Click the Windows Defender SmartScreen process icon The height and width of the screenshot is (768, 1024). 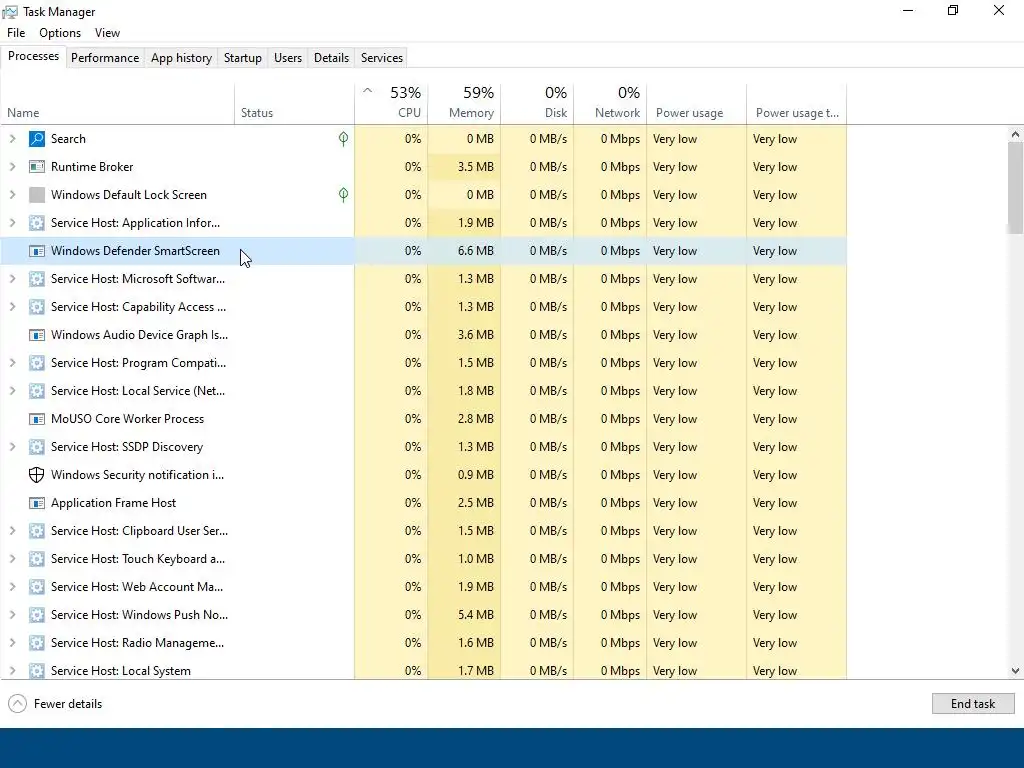(x=37, y=251)
